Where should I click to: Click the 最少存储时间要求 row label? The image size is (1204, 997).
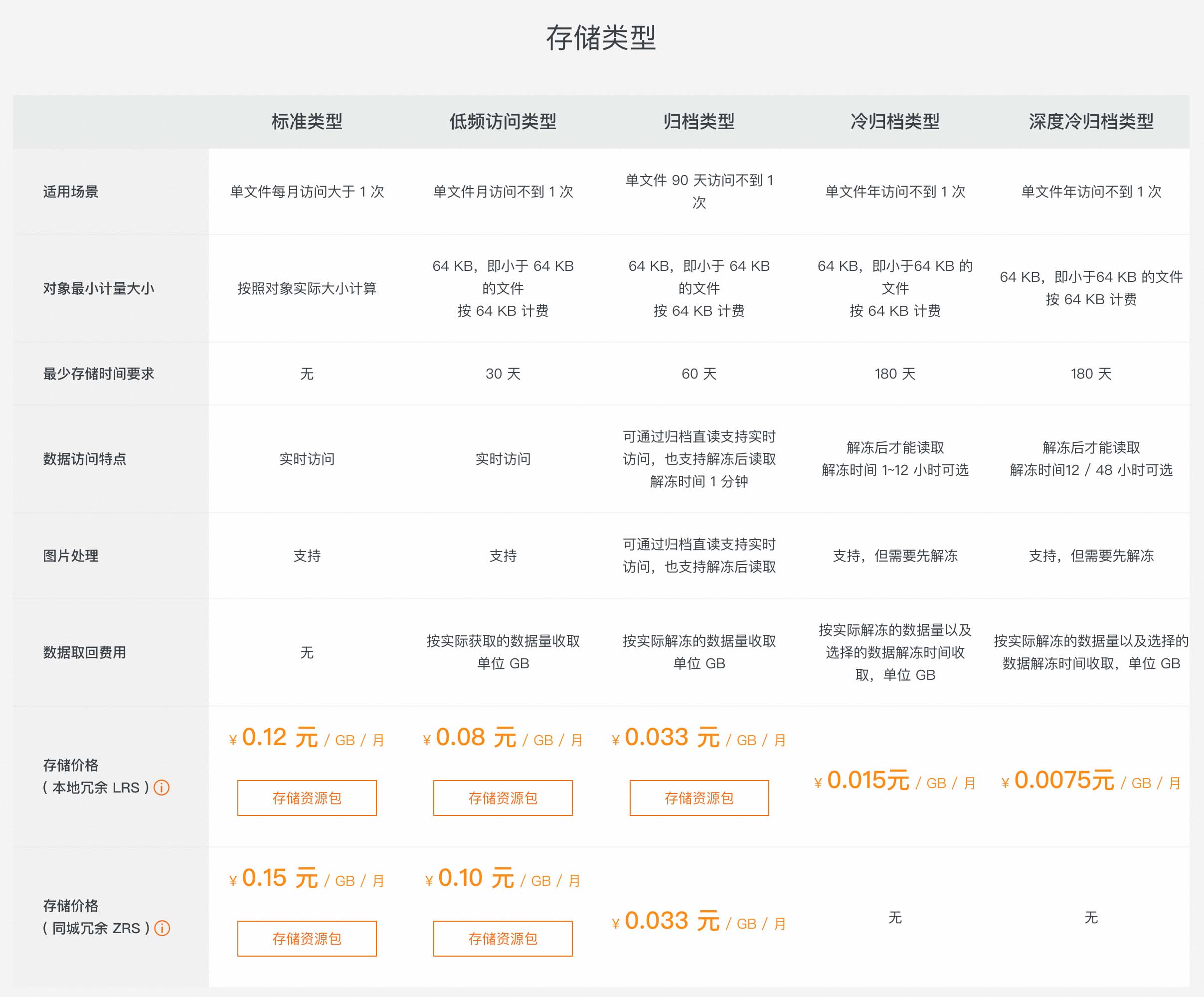click(x=99, y=374)
